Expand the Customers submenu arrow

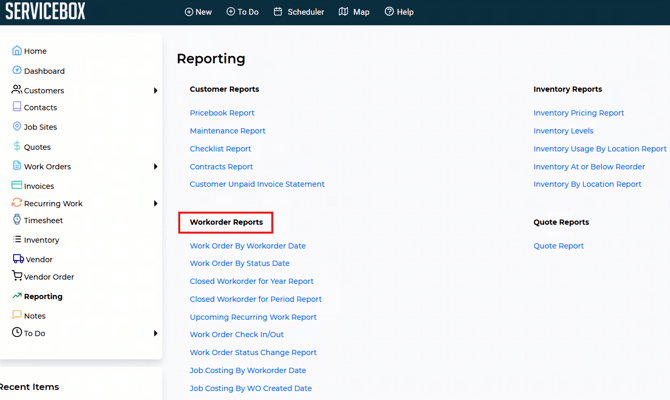click(x=155, y=91)
